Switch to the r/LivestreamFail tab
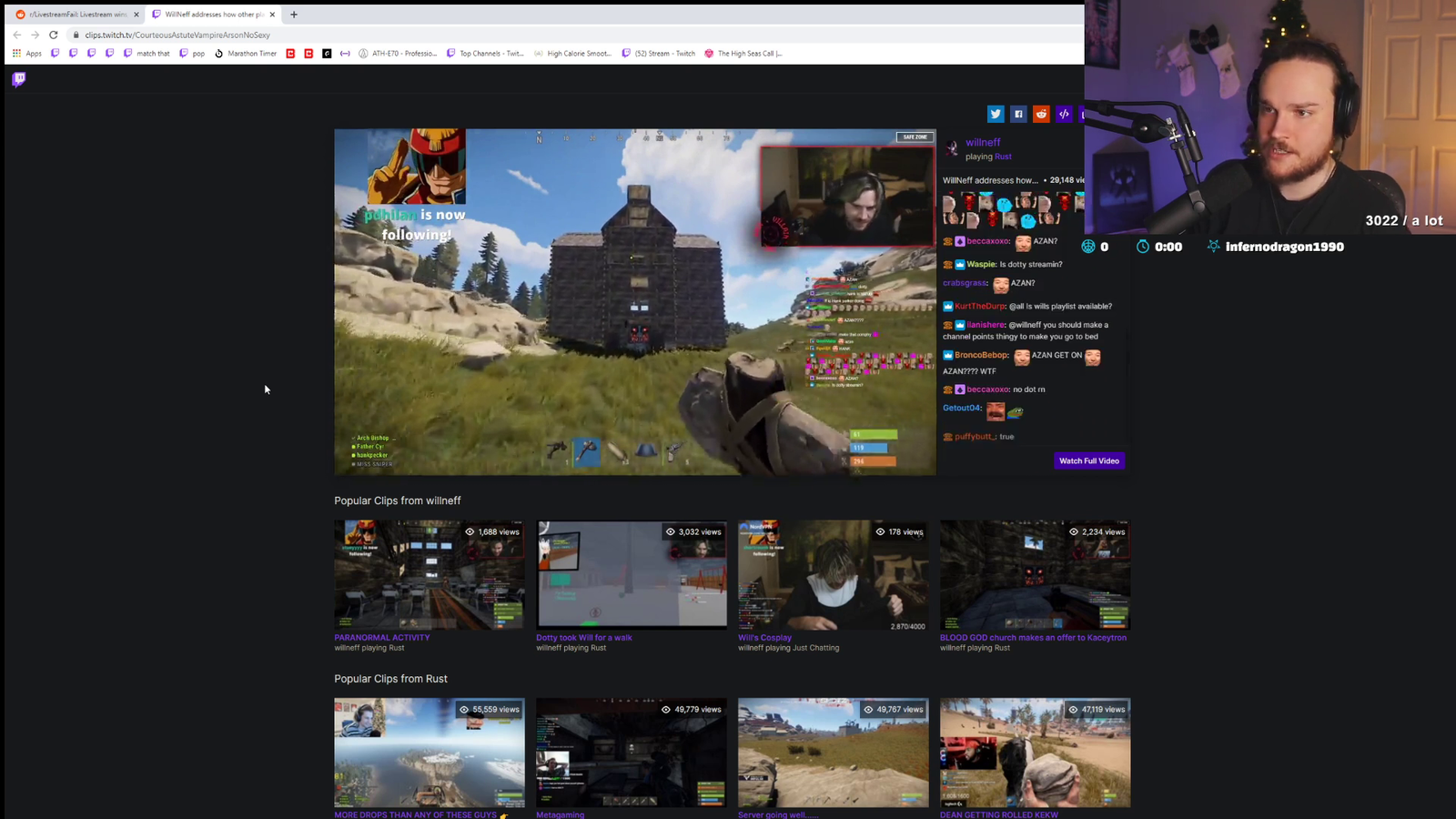 77,15
